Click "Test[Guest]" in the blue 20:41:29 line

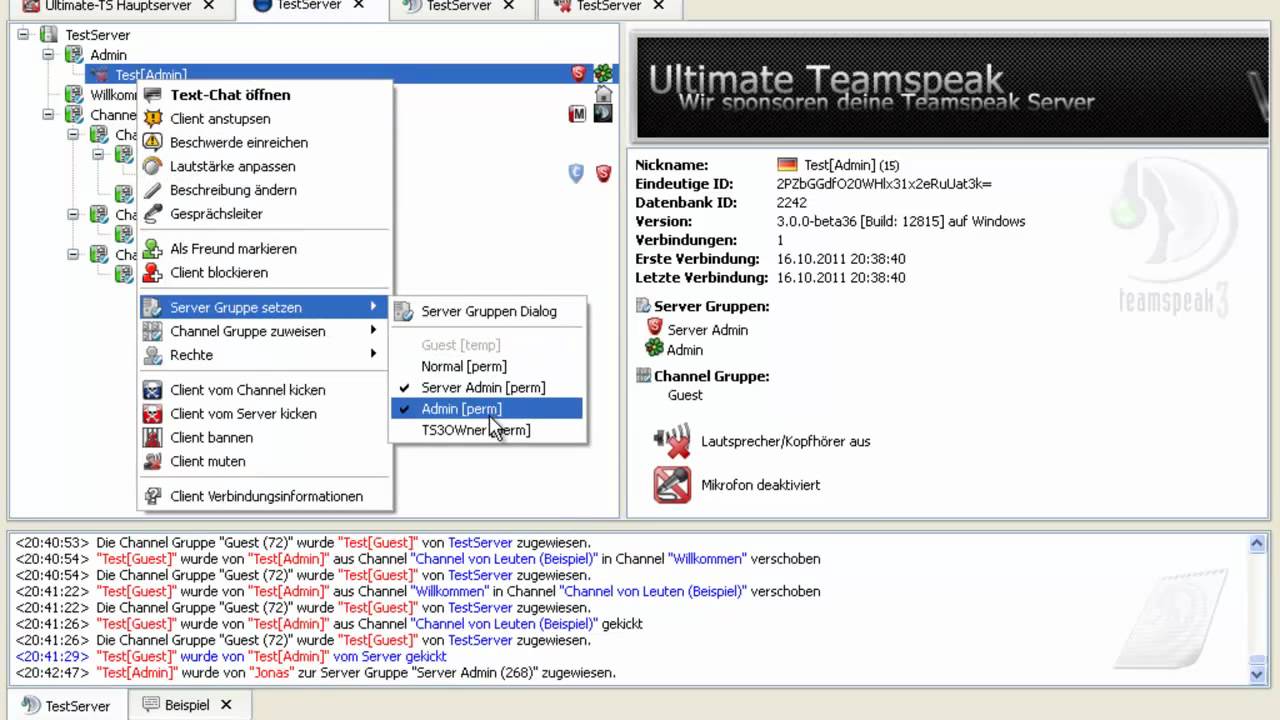(136, 657)
